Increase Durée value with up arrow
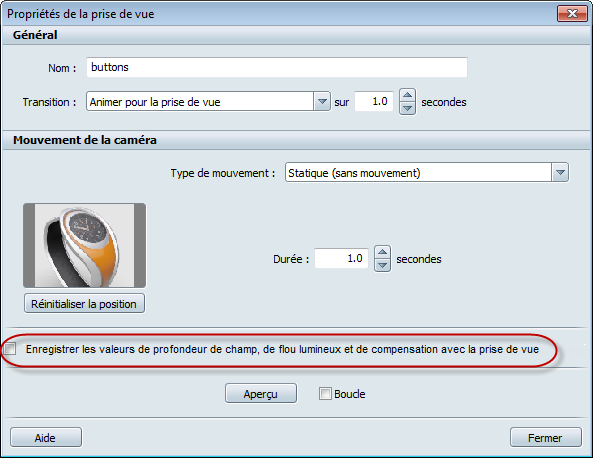 point(382,252)
